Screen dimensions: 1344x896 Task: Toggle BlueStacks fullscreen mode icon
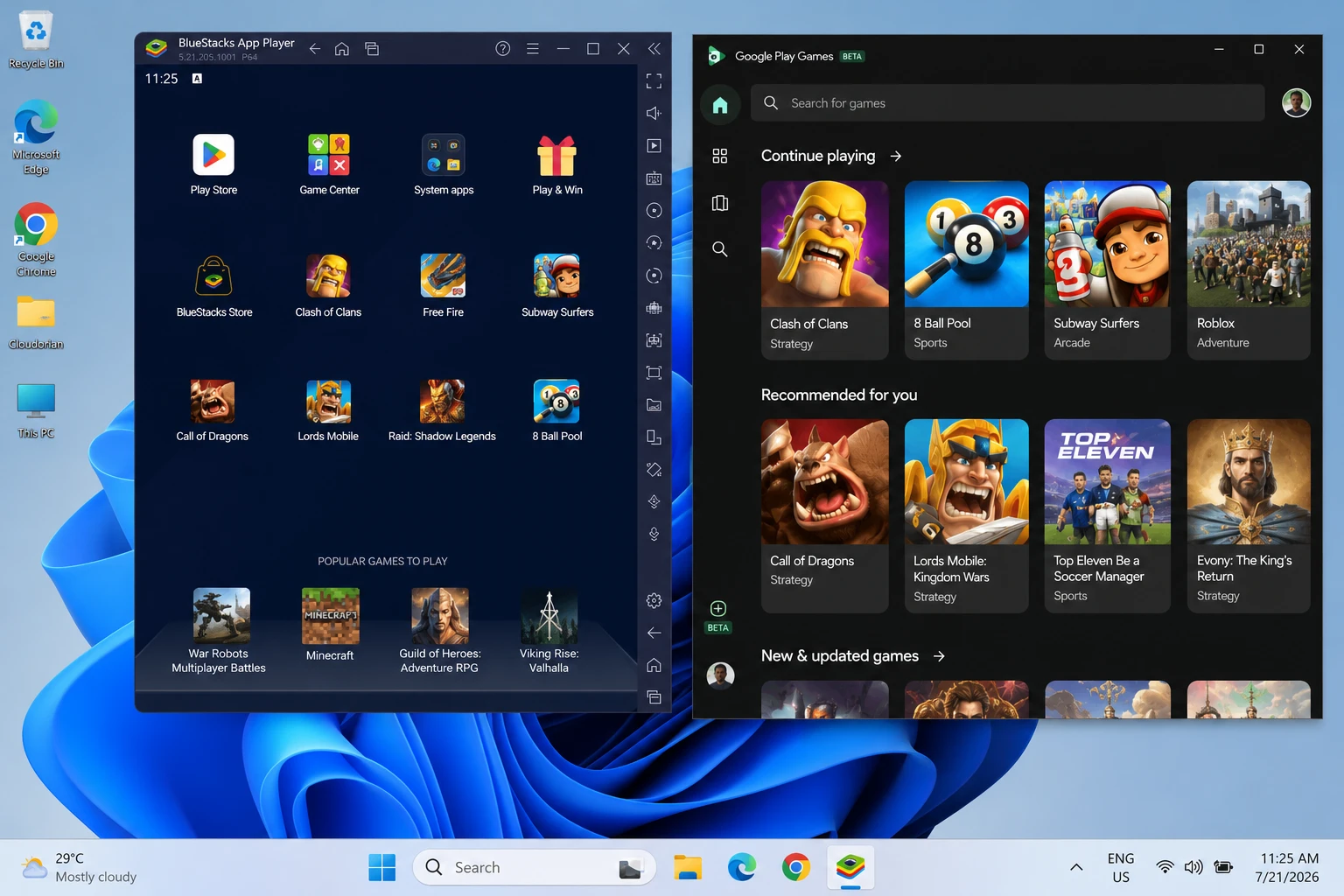[x=654, y=81]
